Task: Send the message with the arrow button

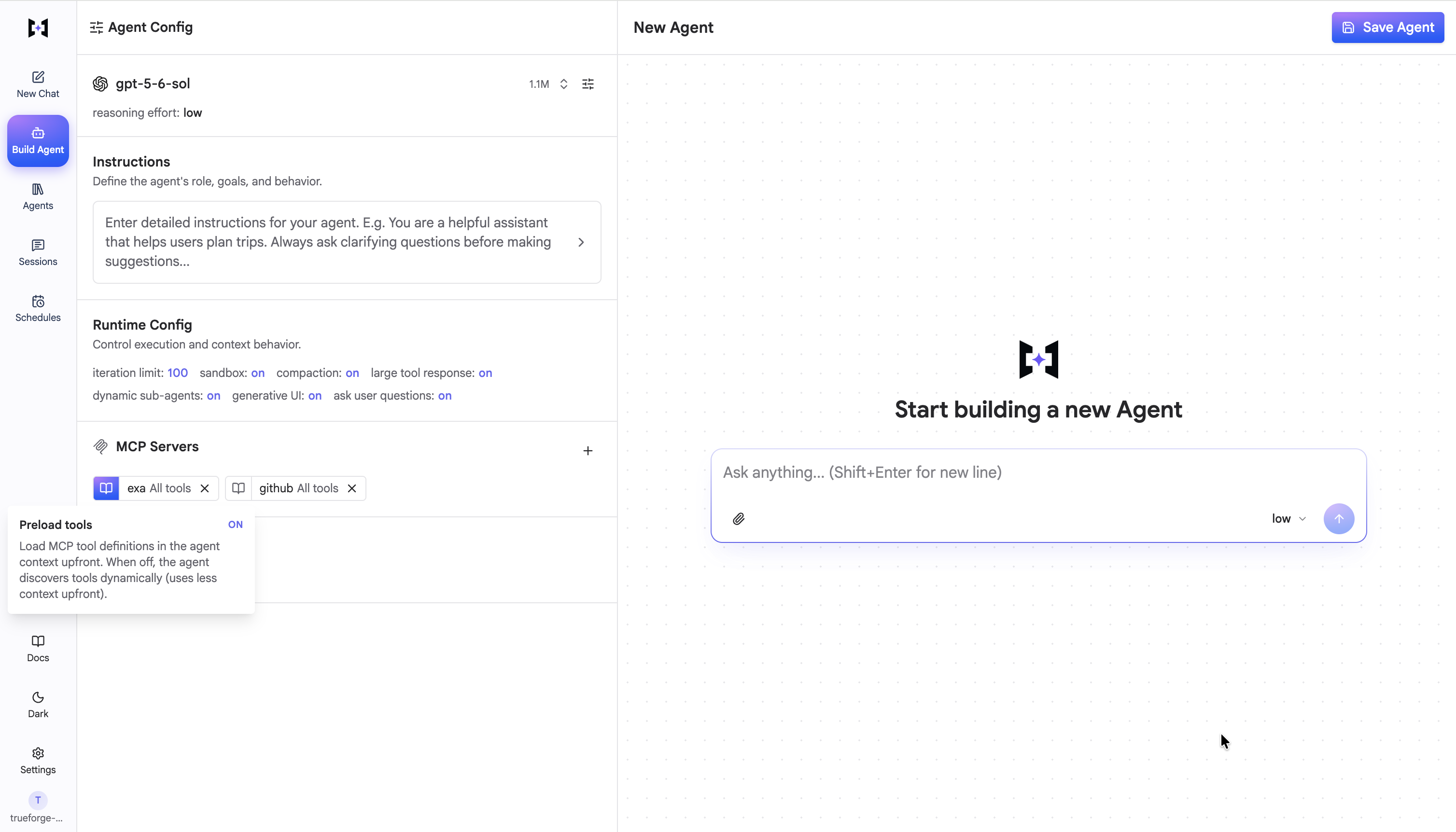Action: click(1338, 519)
